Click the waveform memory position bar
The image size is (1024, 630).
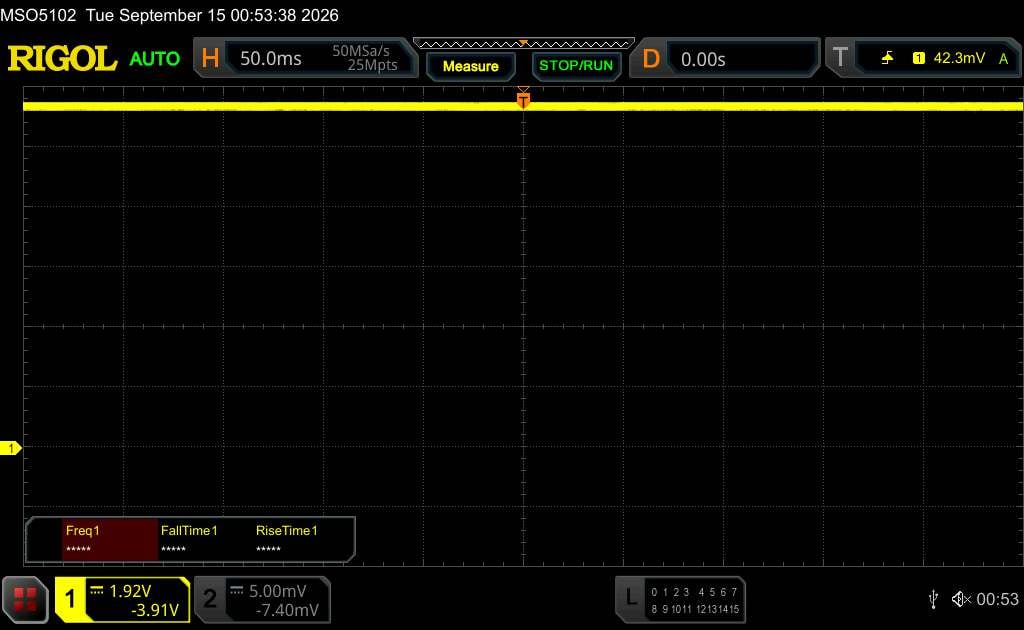[x=524, y=44]
